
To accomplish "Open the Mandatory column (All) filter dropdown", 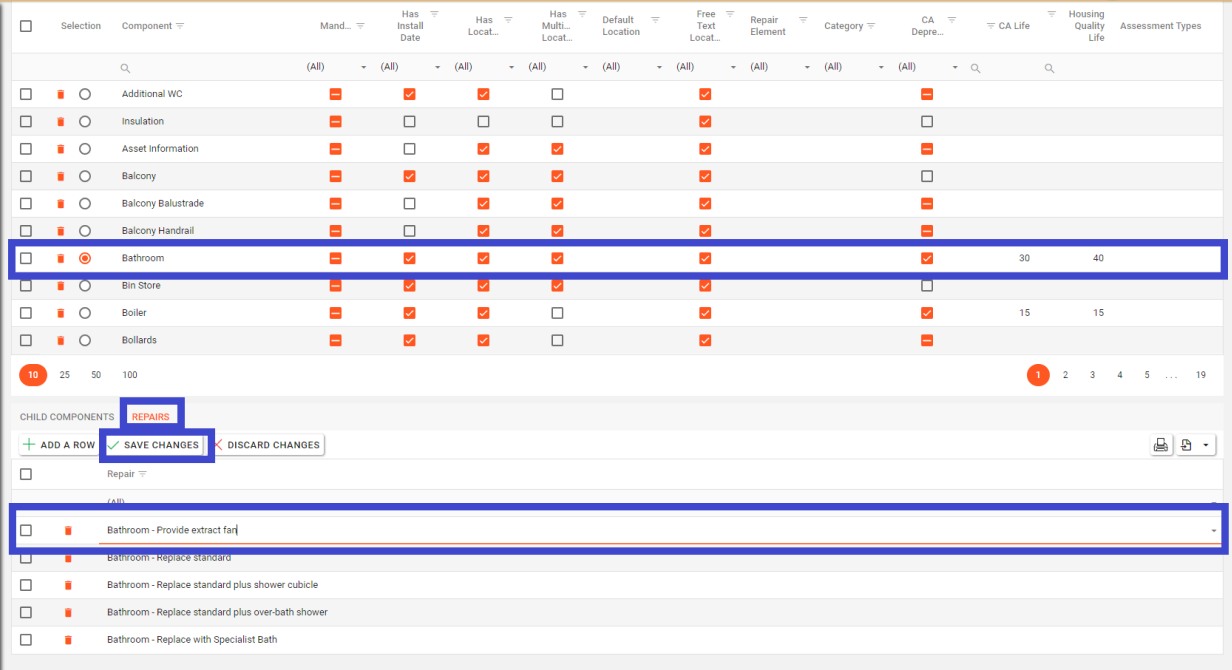I will pyautogui.click(x=363, y=67).
